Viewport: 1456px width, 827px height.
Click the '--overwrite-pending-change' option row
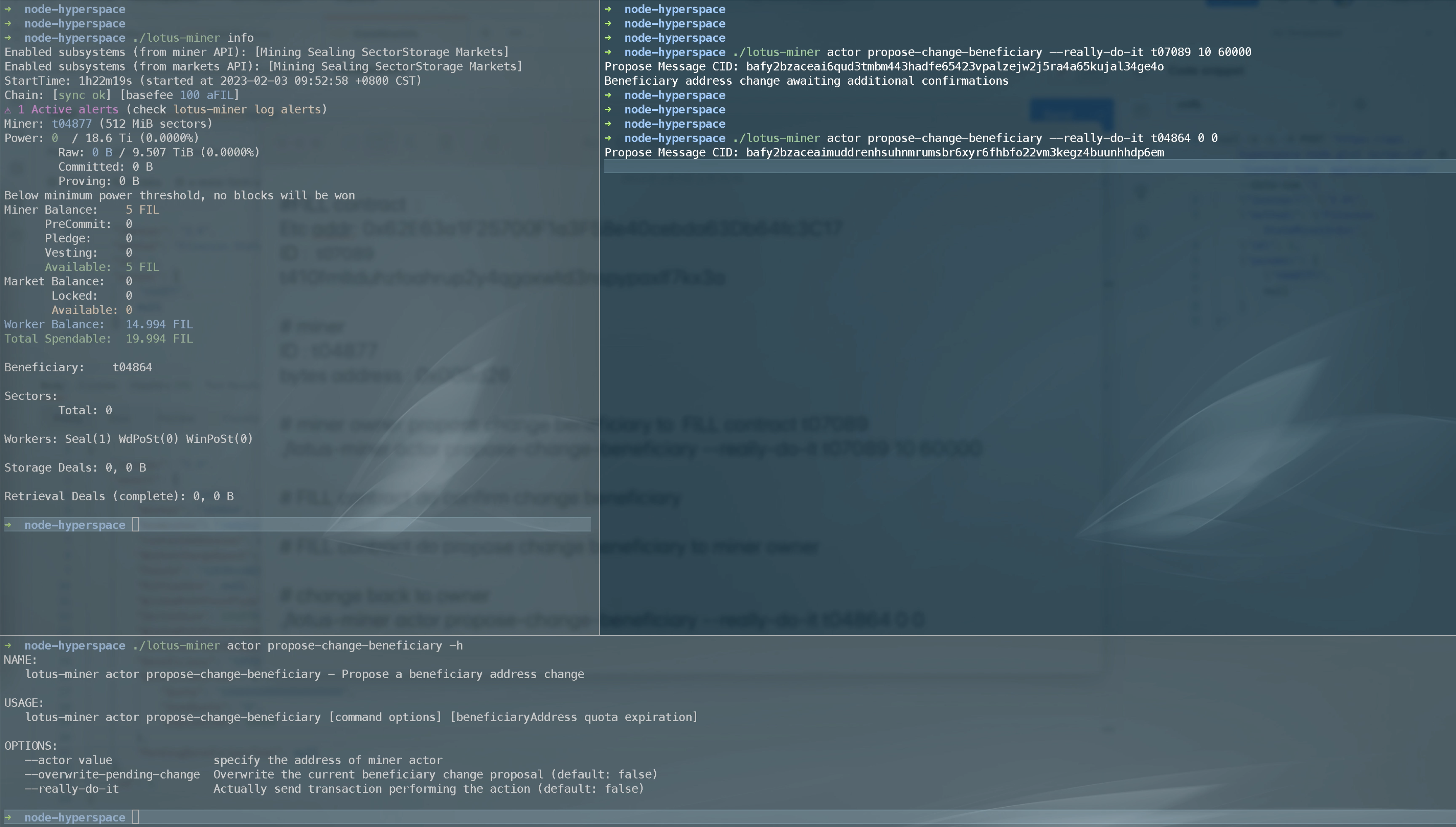coord(341,775)
